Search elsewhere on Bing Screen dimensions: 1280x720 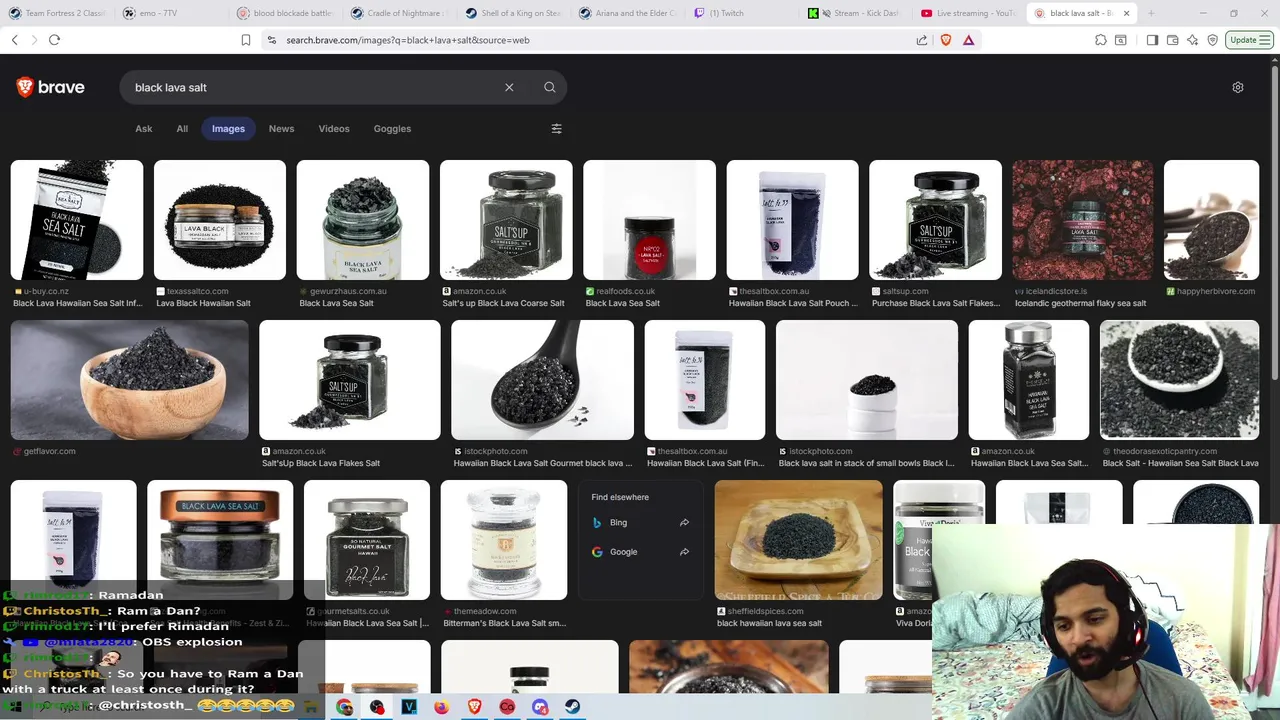pos(640,522)
